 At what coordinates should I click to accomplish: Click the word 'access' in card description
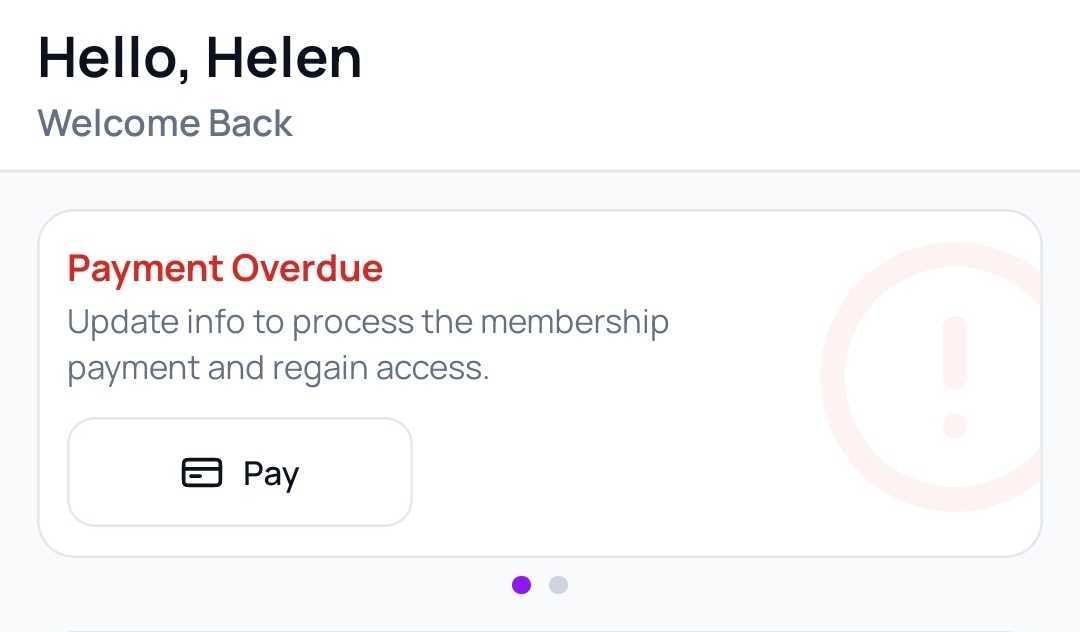click(x=430, y=369)
